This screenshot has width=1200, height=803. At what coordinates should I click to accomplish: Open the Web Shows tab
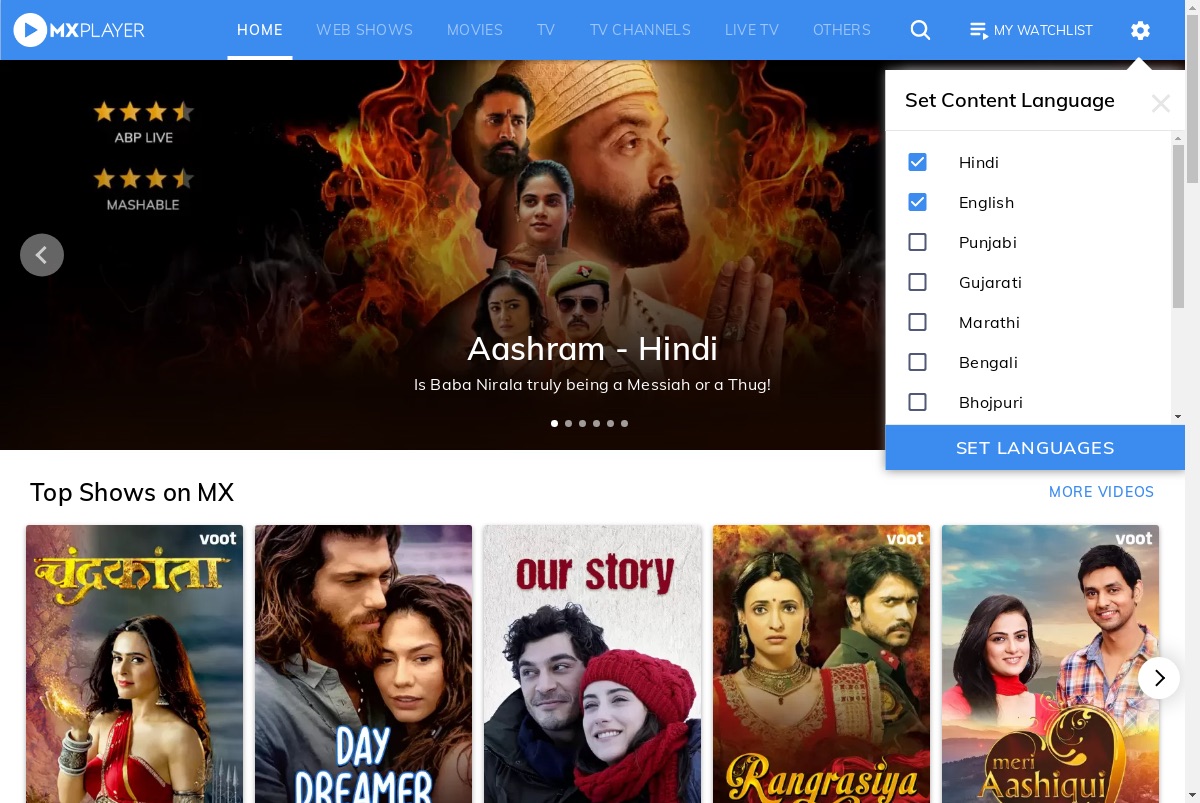(365, 30)
